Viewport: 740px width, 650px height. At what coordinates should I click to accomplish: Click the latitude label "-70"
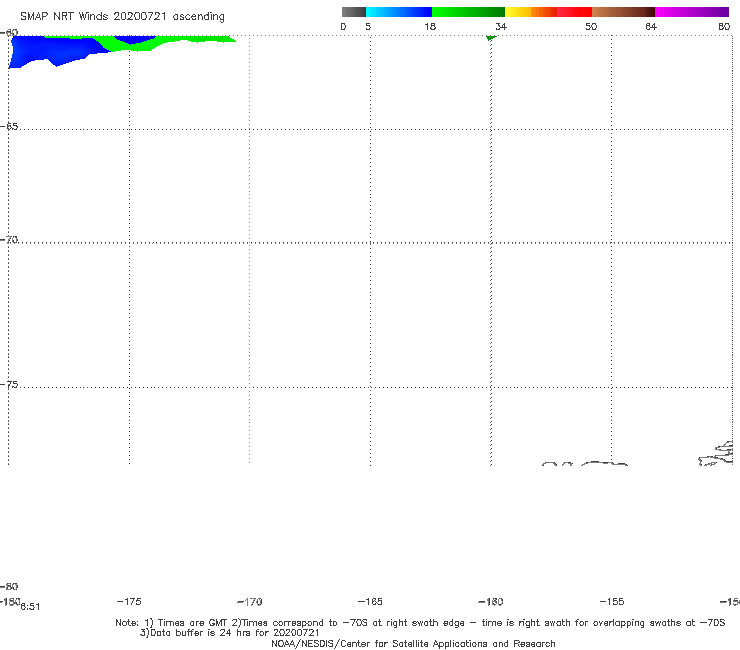[9, 240]
